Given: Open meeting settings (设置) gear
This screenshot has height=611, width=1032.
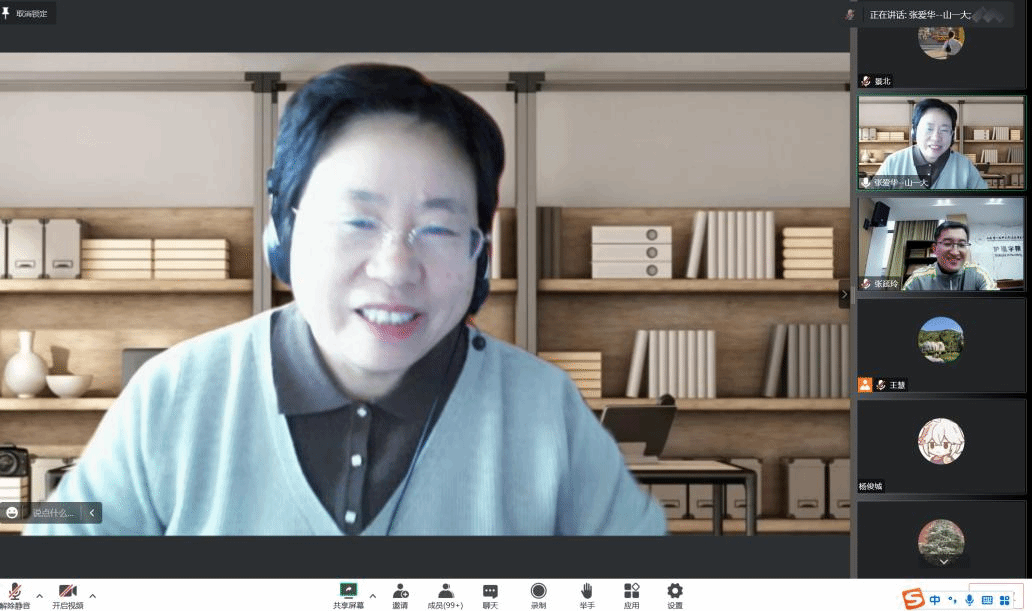Looking at the screenshot, I should pos(675,591).
